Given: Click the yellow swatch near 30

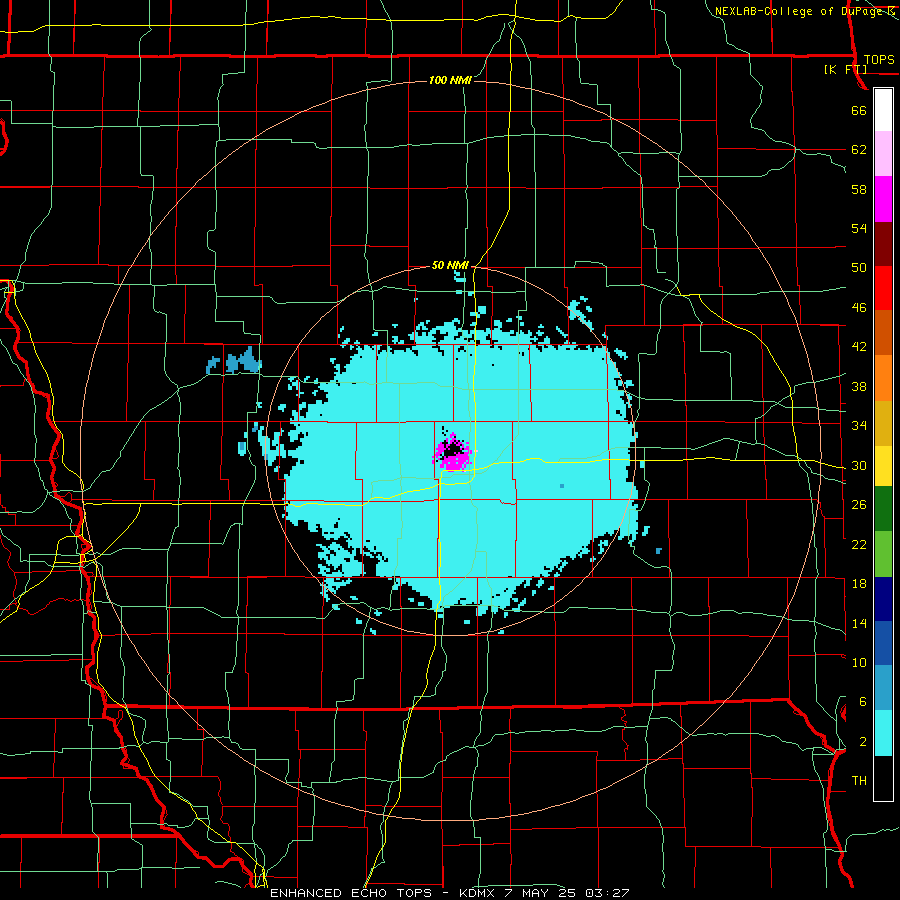Looking at the screenshot, I should pos(883,466).
